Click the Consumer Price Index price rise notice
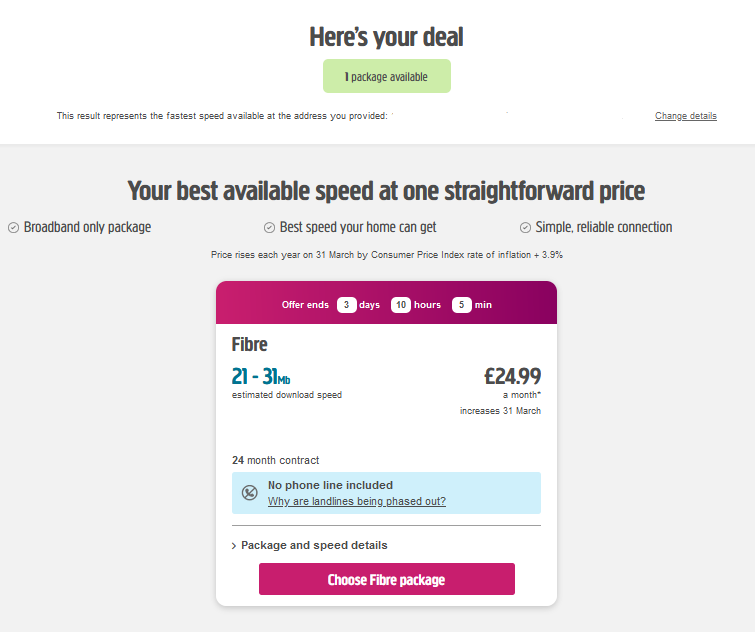 pos(386,255)
